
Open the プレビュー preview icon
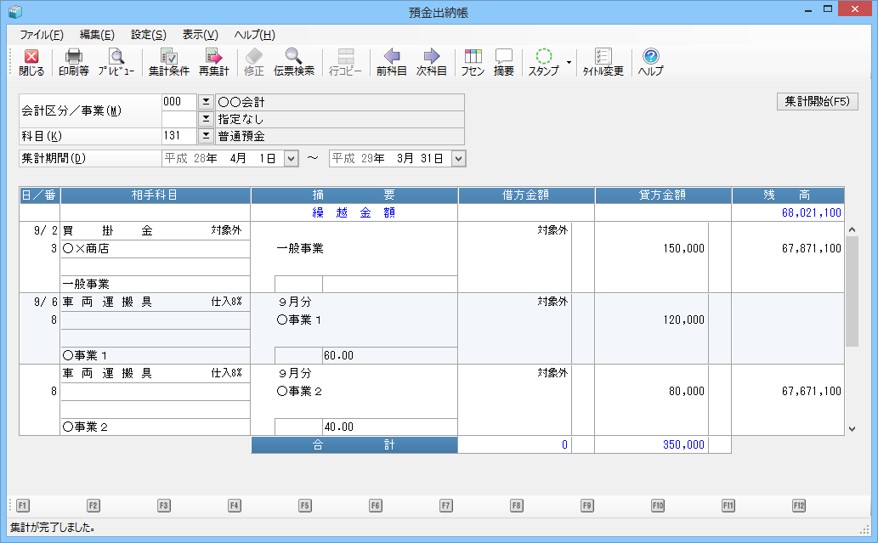click(x=117, y=62)
